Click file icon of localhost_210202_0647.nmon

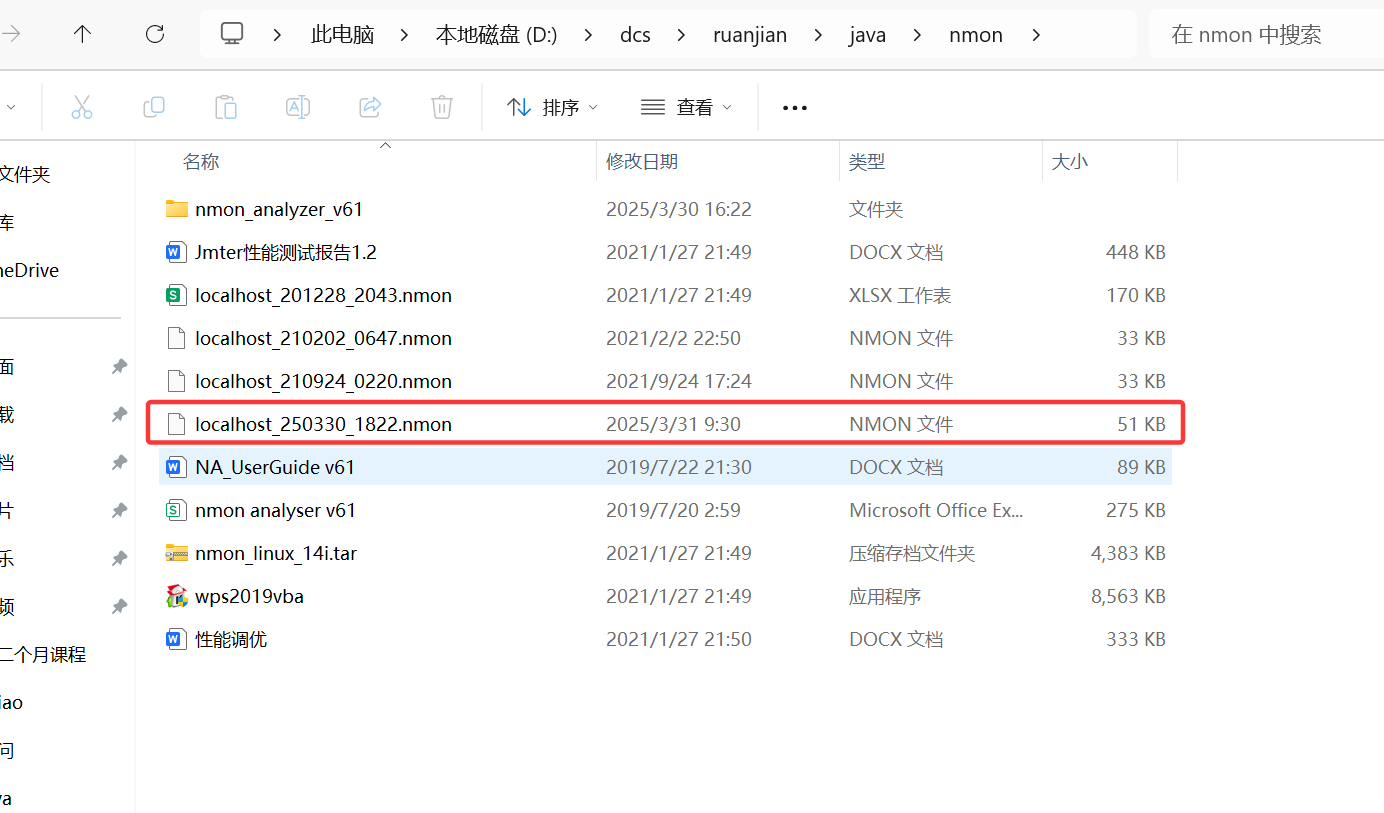point(177,338)
